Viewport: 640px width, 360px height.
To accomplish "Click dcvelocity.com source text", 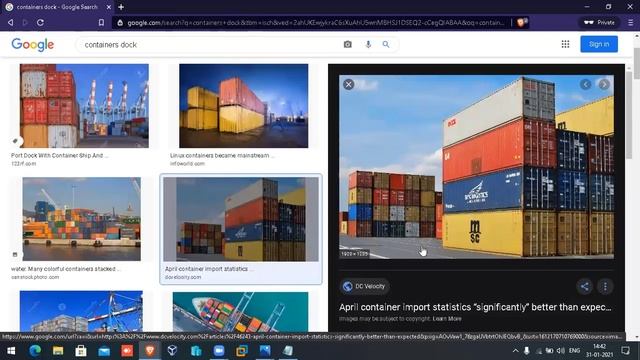I will pyautogui.click(x=183, y=277).
